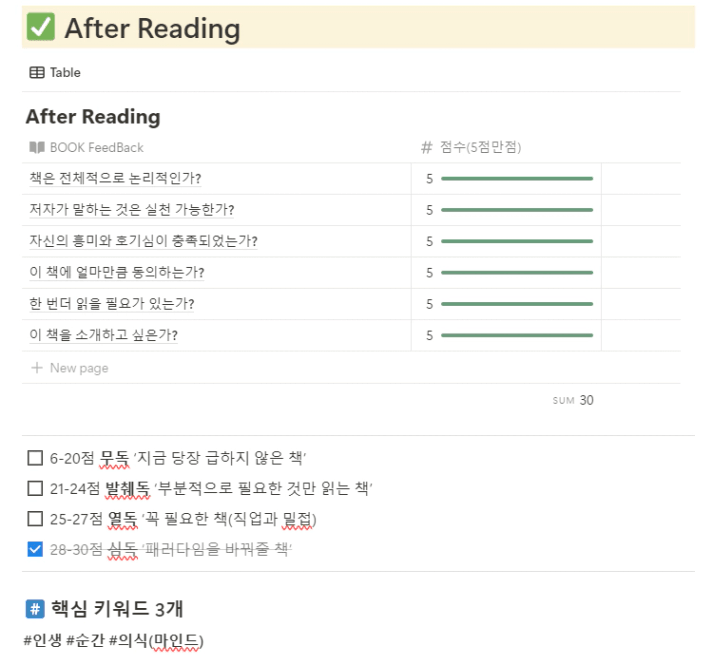The height and width of the screenshot is (665, 713).
Task: Click the plus icon for New page
Action: point(37,368)
